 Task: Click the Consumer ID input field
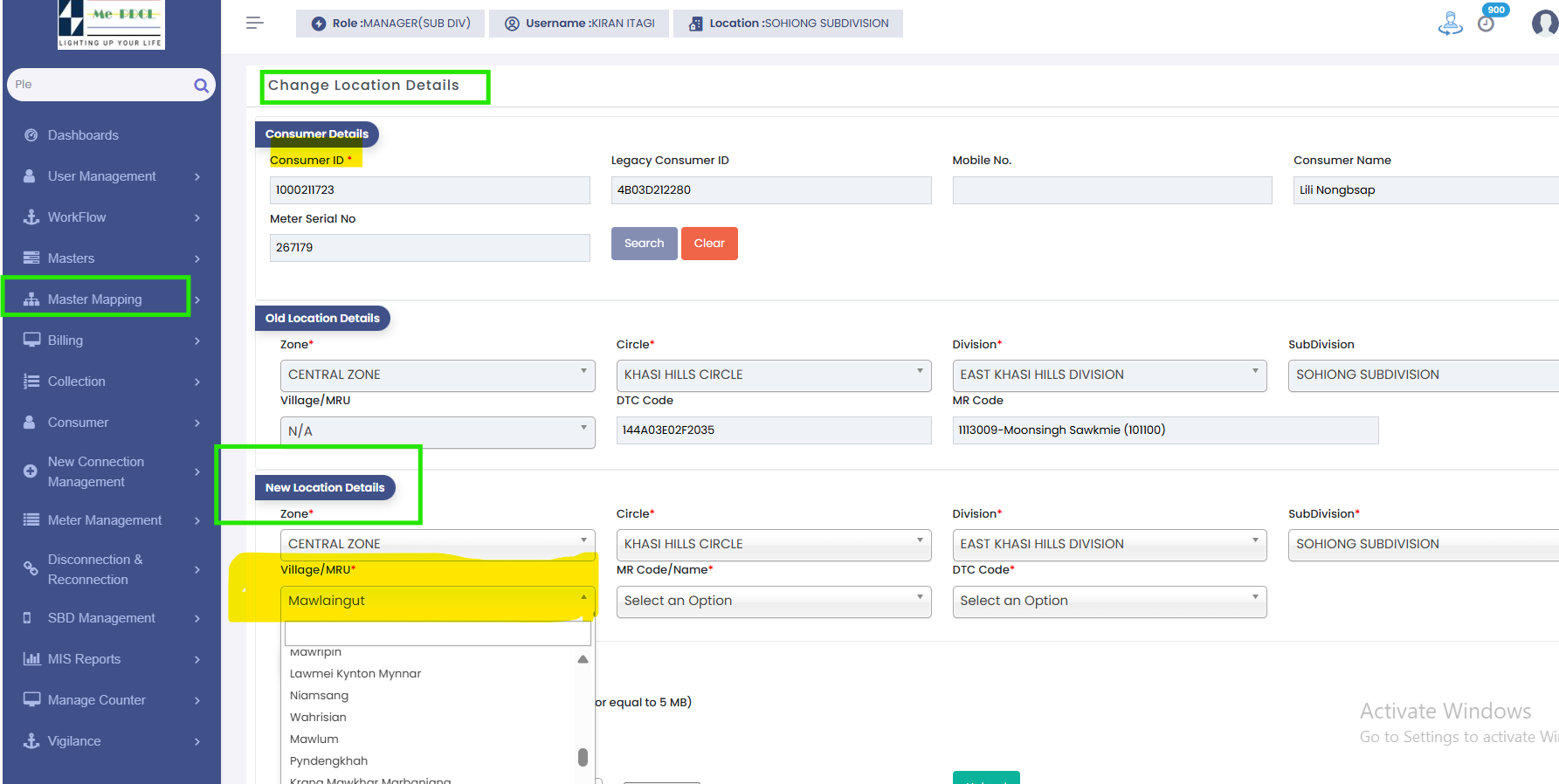tap(430, 190)
